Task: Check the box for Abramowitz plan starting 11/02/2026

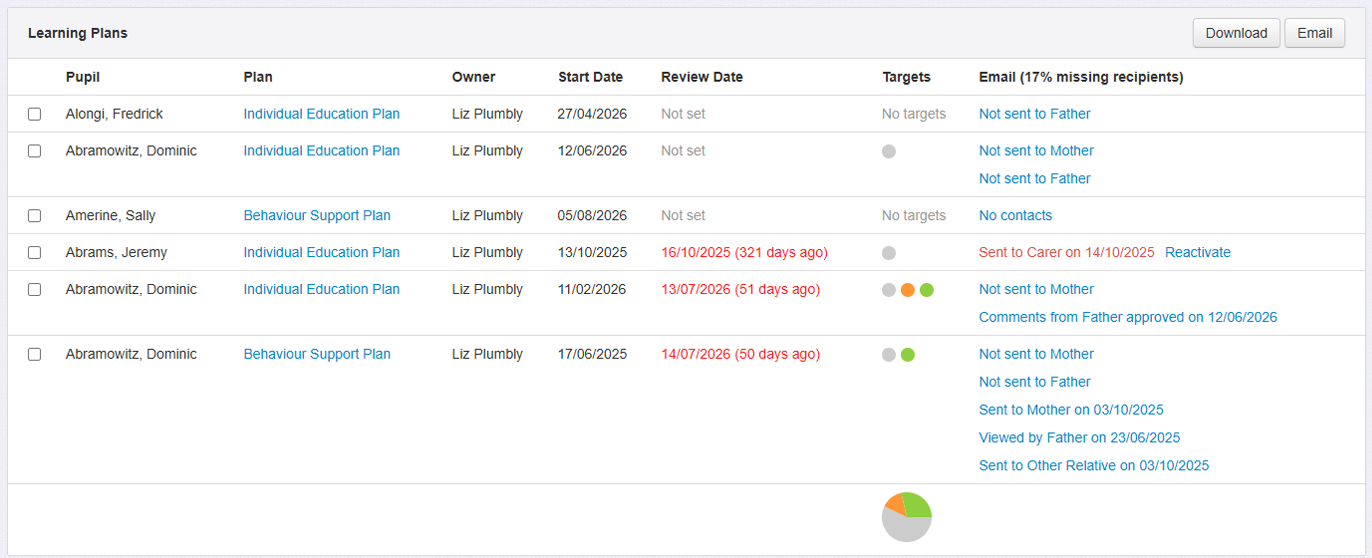Action: (35, 290)
